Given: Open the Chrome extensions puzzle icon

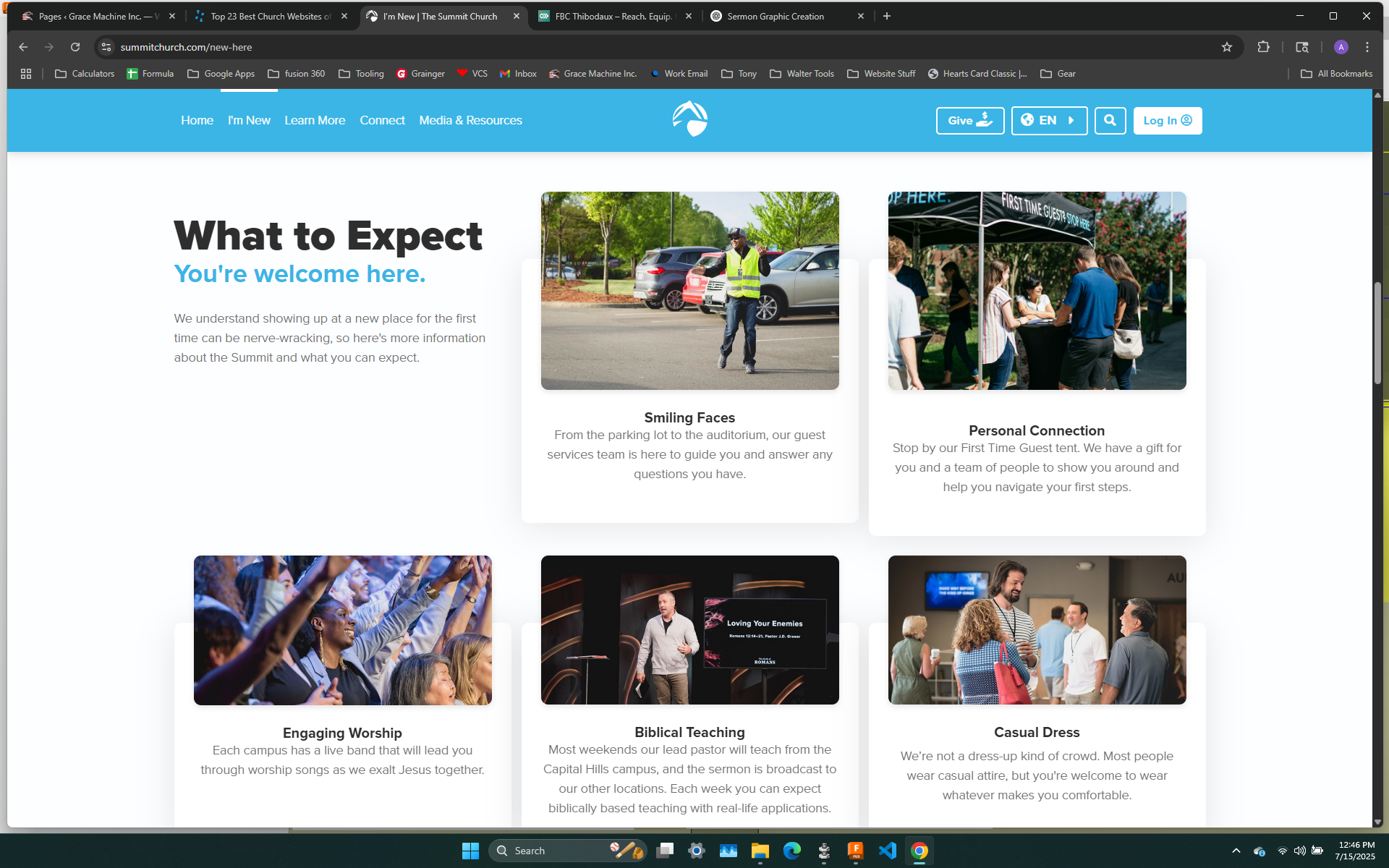Looking at the screenshot, I should 1263,47.
